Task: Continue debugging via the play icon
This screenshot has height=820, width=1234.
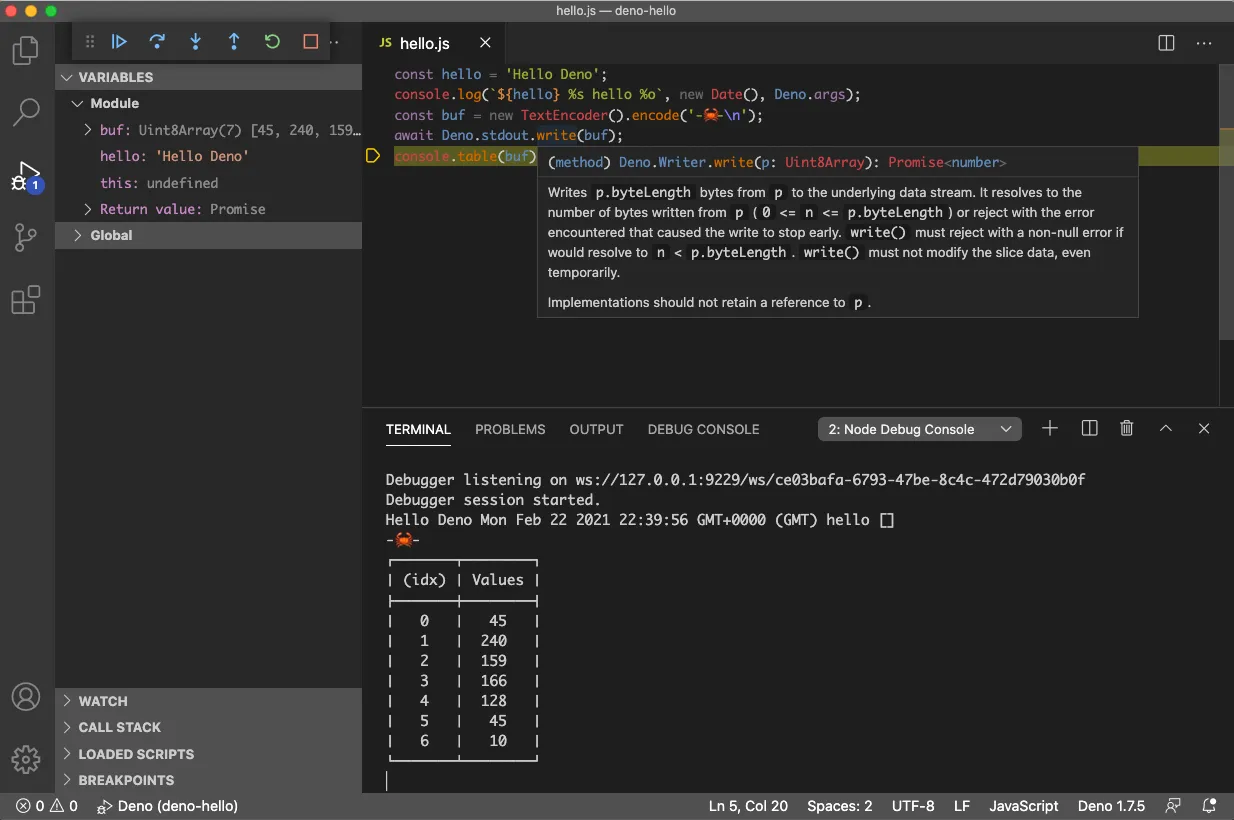Action: point(119,42)
